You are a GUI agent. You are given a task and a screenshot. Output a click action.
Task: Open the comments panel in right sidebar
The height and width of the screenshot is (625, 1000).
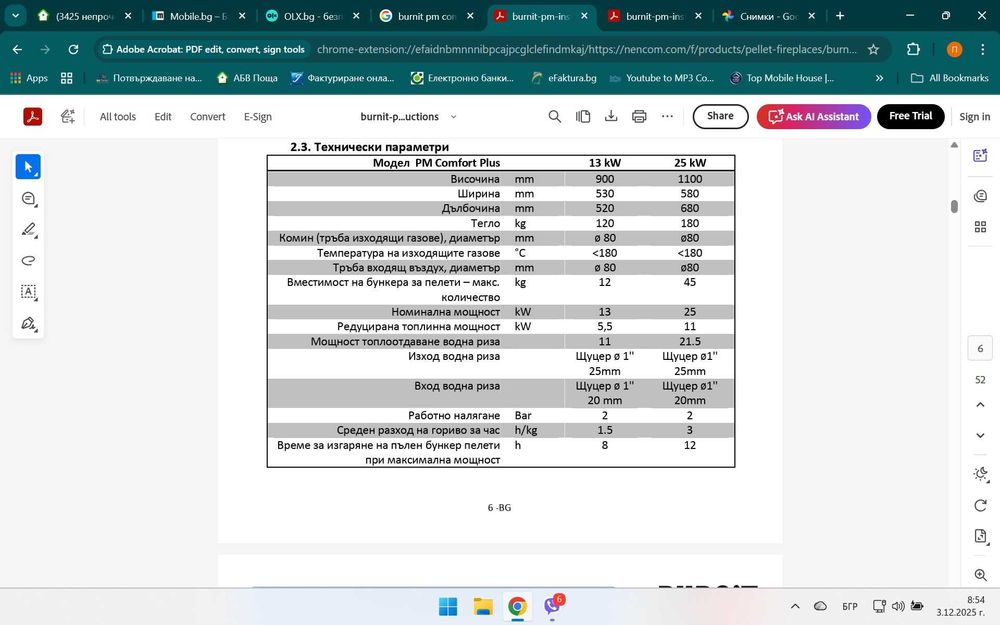click(980, 196)
